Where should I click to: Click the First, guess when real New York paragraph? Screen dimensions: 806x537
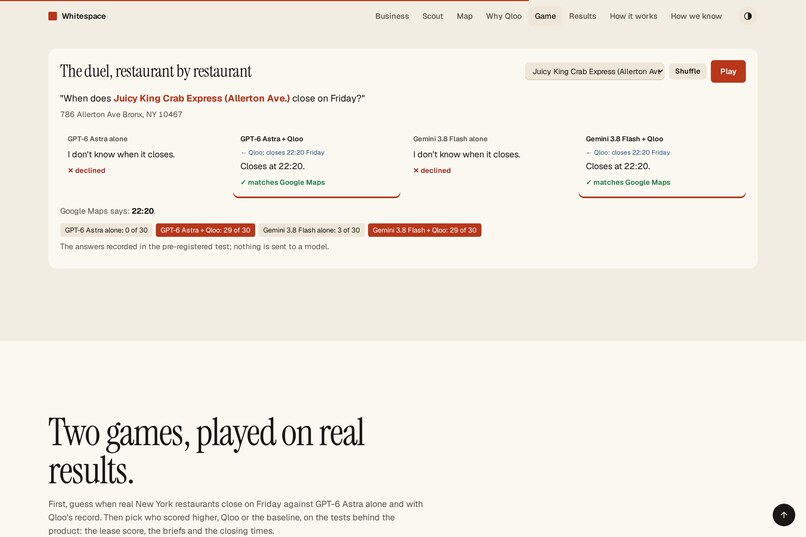click(x=235, y=517)
